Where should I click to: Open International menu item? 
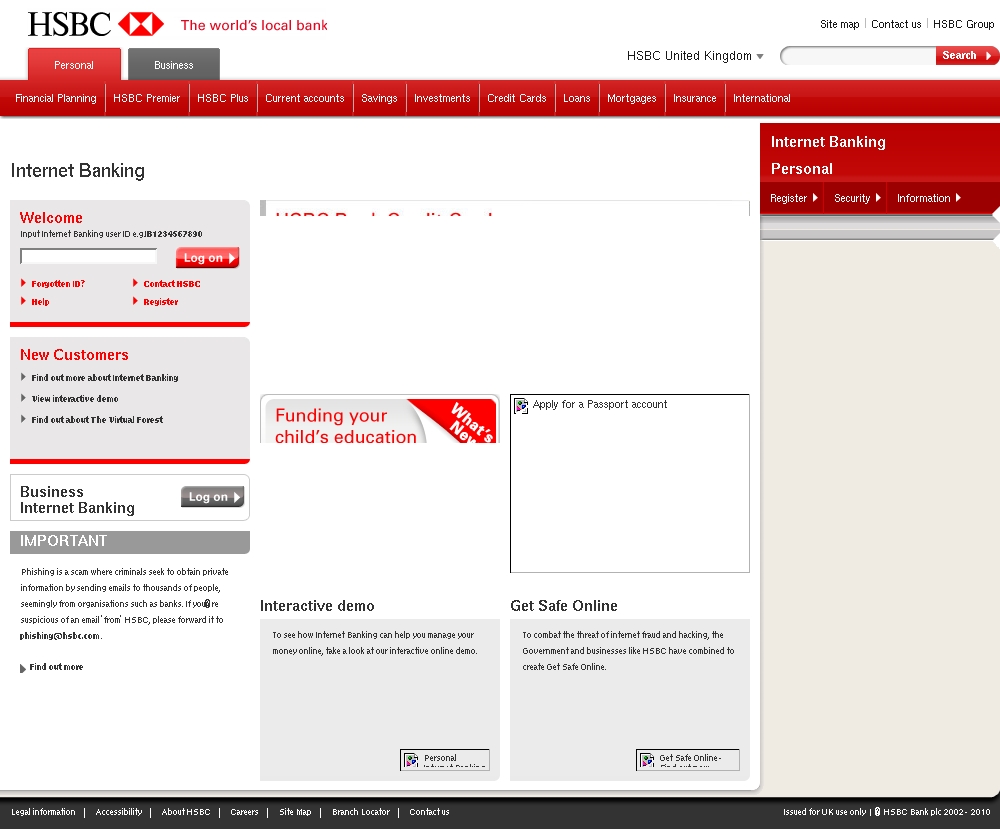pos(761,98)
